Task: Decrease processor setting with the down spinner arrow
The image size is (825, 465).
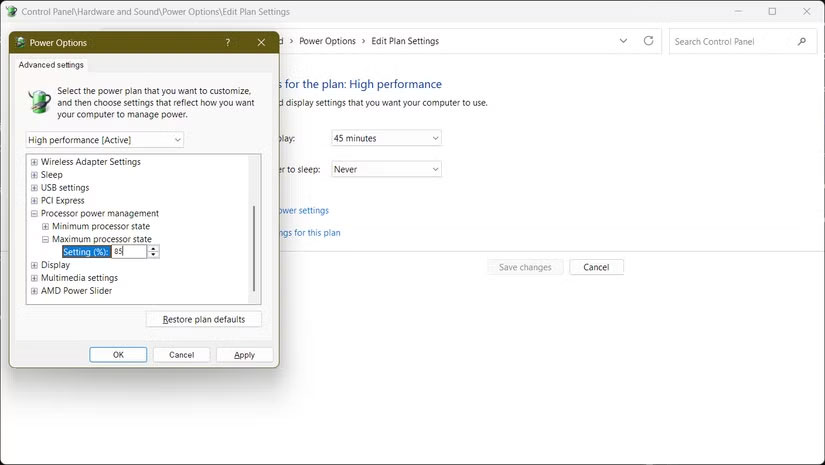Action: (153, 255)
